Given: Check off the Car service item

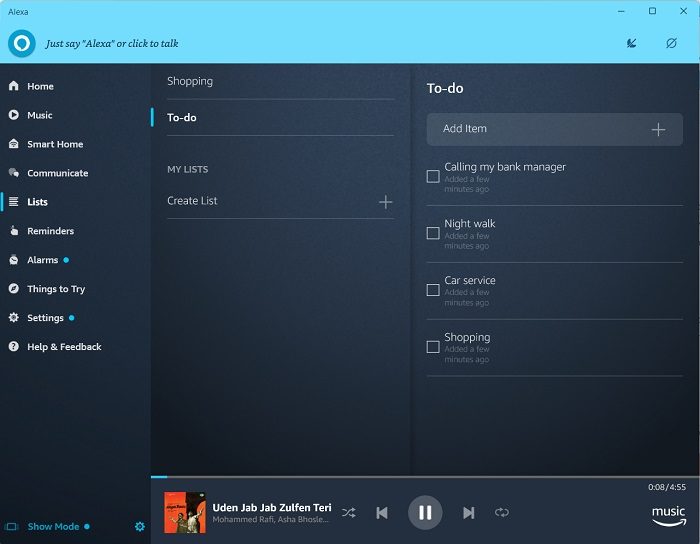Looking at the screenshot, I should [x=433, y=290].
